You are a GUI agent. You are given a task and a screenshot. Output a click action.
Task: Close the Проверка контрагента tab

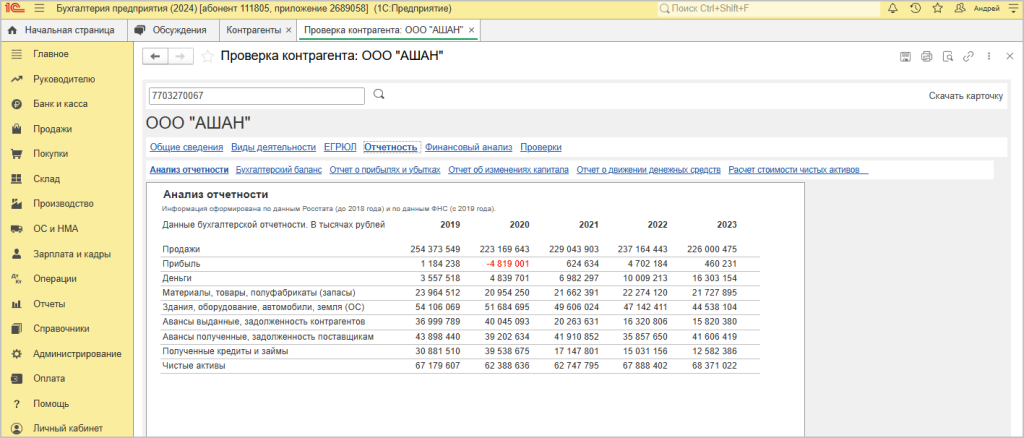[x=472, y=30]
